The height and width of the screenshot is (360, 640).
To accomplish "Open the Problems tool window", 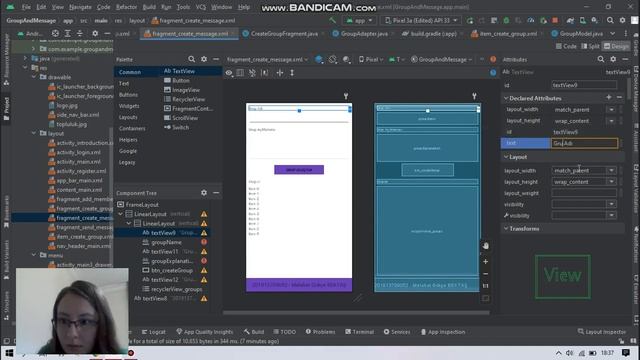I will pyautogui.click(x=320, y=332).
